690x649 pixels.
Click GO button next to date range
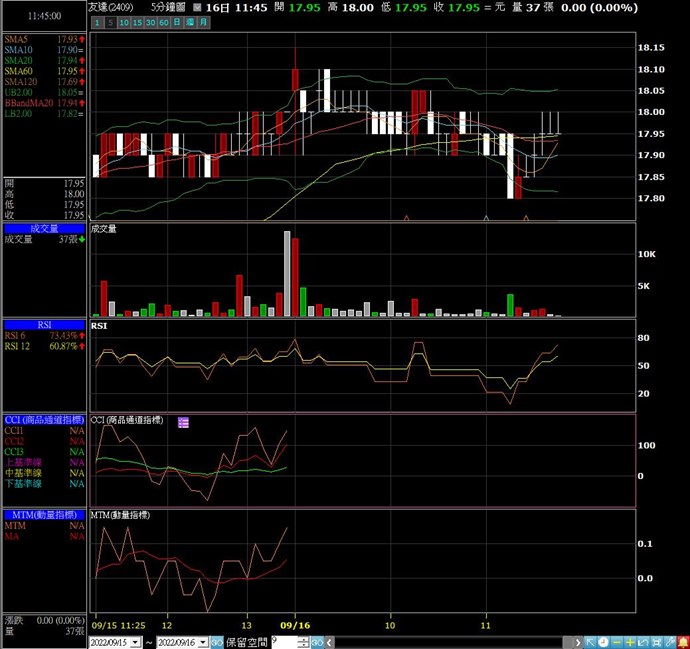pos(217,642)
